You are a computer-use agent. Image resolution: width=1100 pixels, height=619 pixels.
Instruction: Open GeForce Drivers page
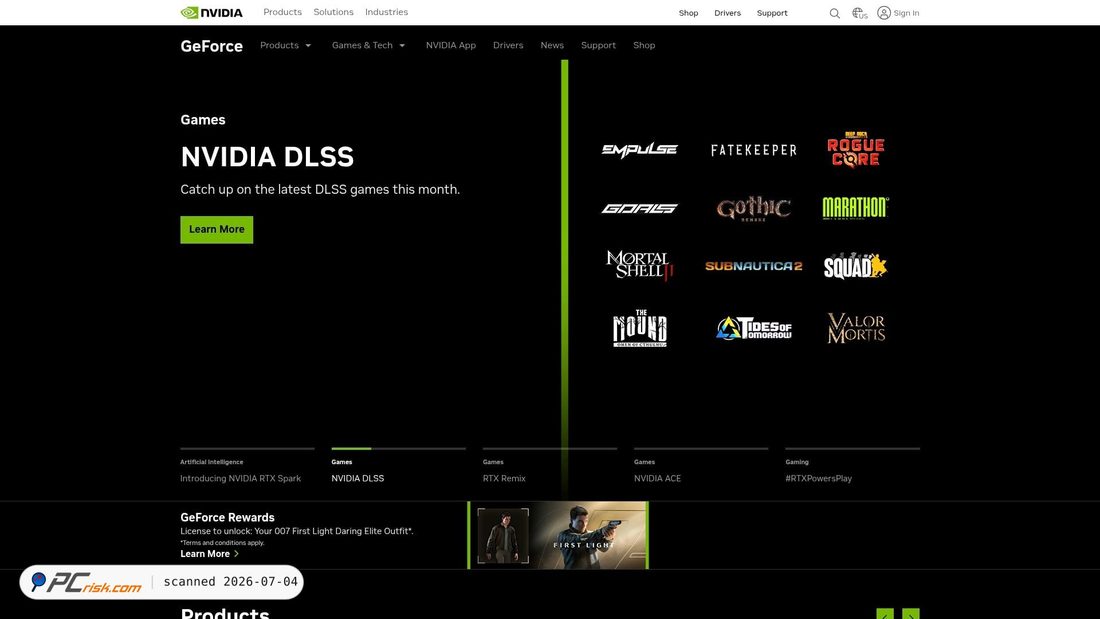click(508, 45)
